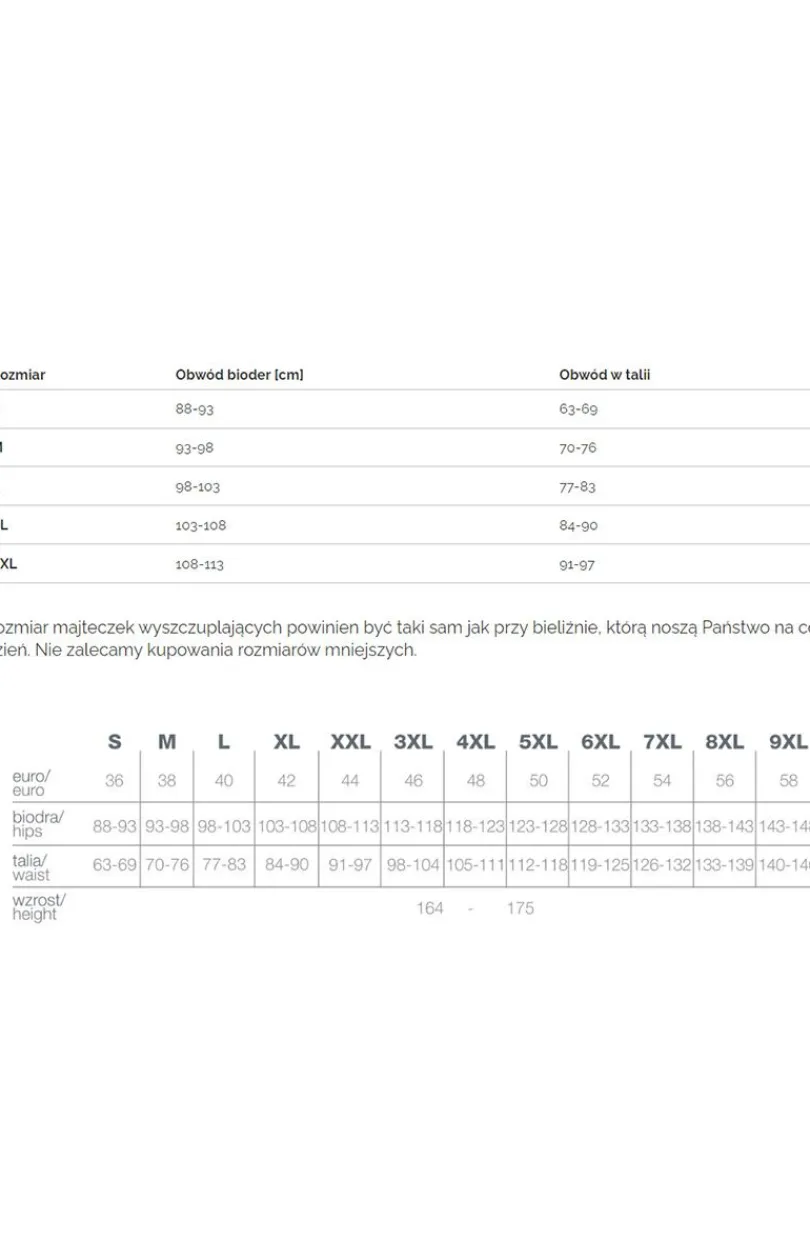Select the 3XL size column header

point(413,742)
